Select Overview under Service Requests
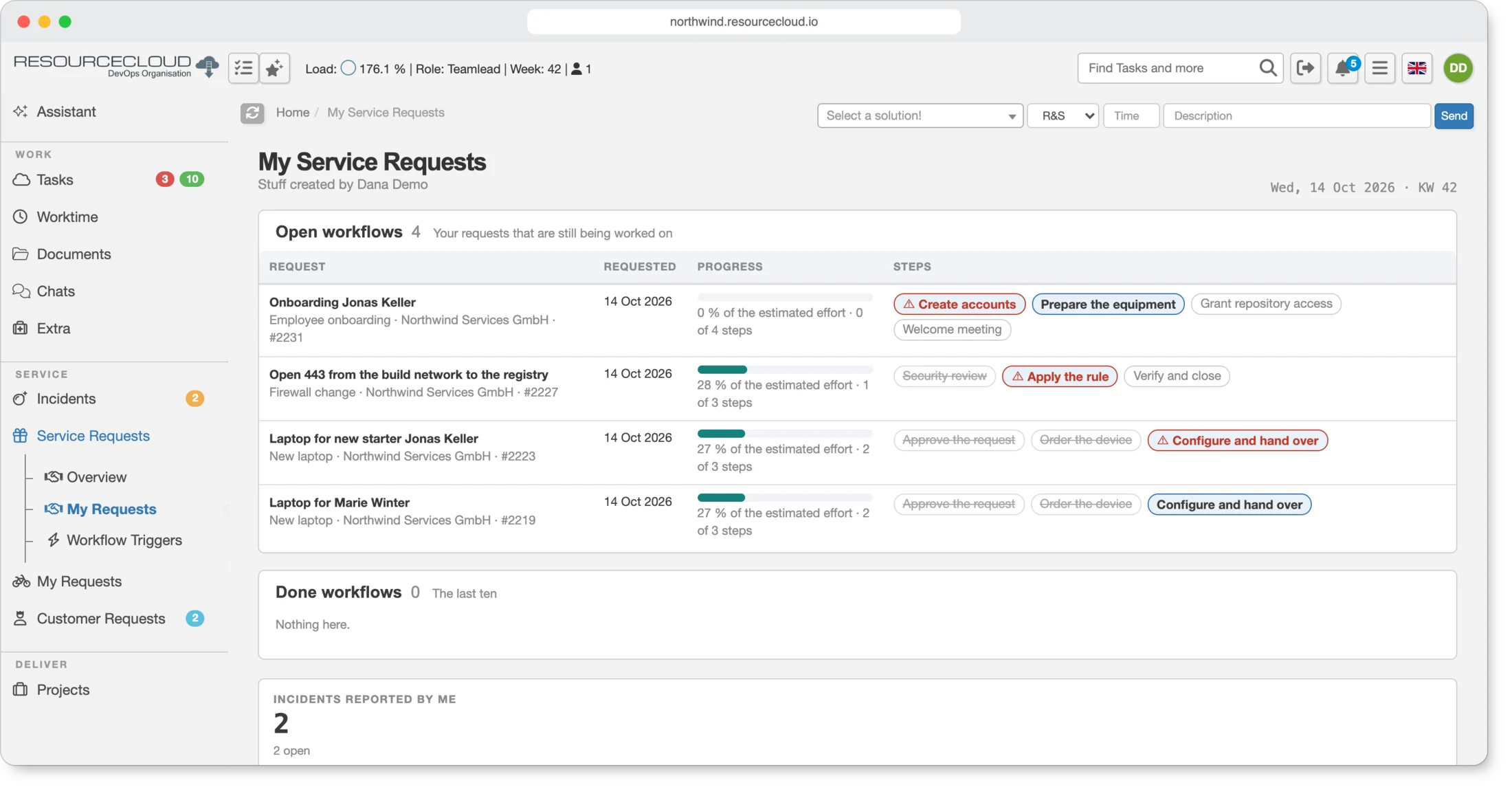 (96, 477)
